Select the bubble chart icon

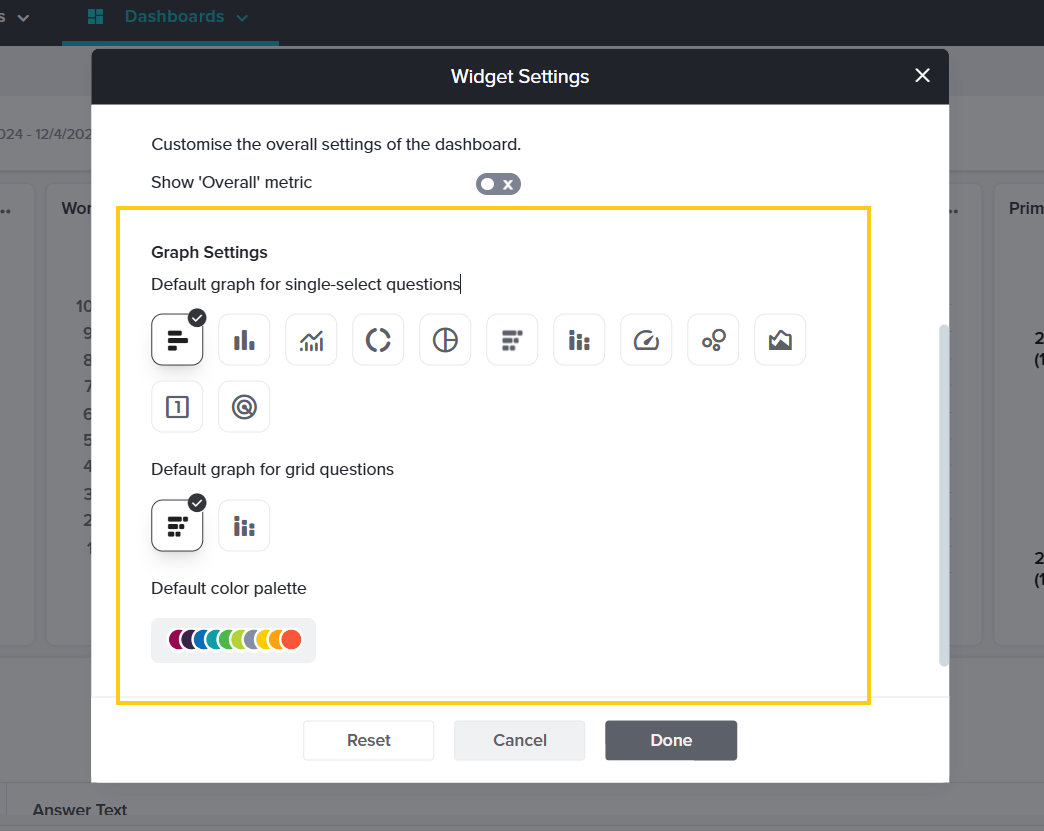tap(713, 340)
